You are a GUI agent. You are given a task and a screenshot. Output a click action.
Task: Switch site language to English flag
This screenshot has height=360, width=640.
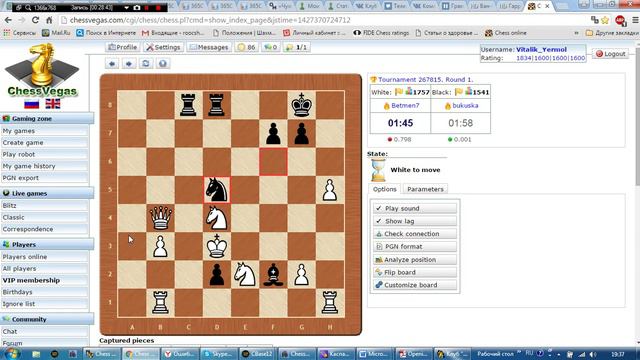point(53,104)
